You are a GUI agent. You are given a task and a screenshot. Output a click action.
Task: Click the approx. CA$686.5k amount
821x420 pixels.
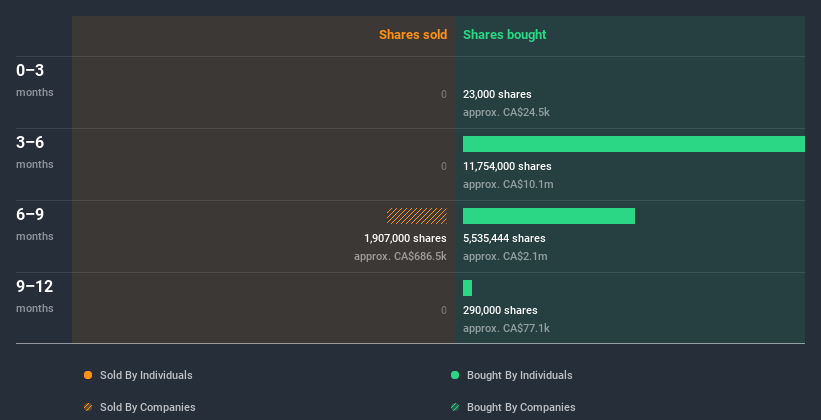[400, 256]
